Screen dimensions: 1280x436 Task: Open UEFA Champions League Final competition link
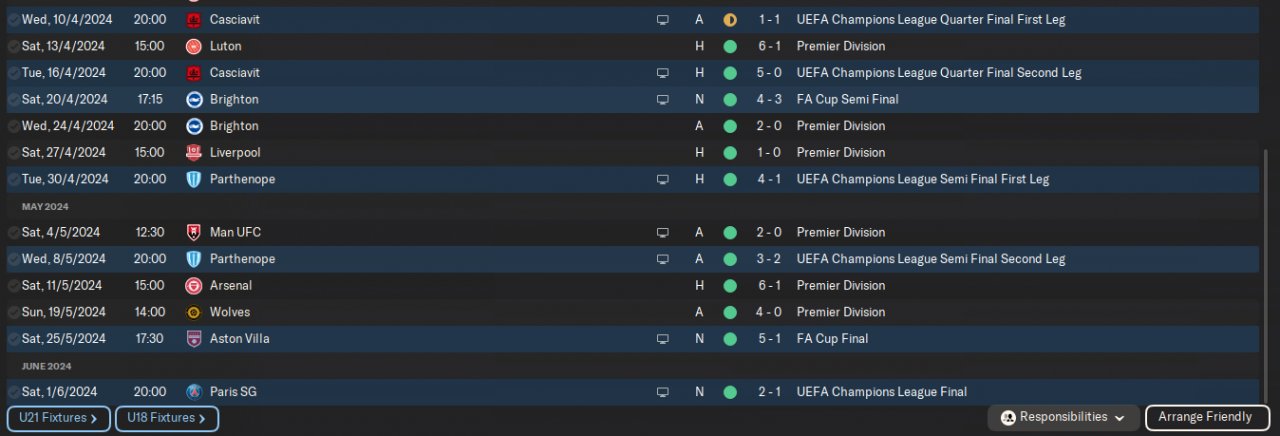[881, 392]
